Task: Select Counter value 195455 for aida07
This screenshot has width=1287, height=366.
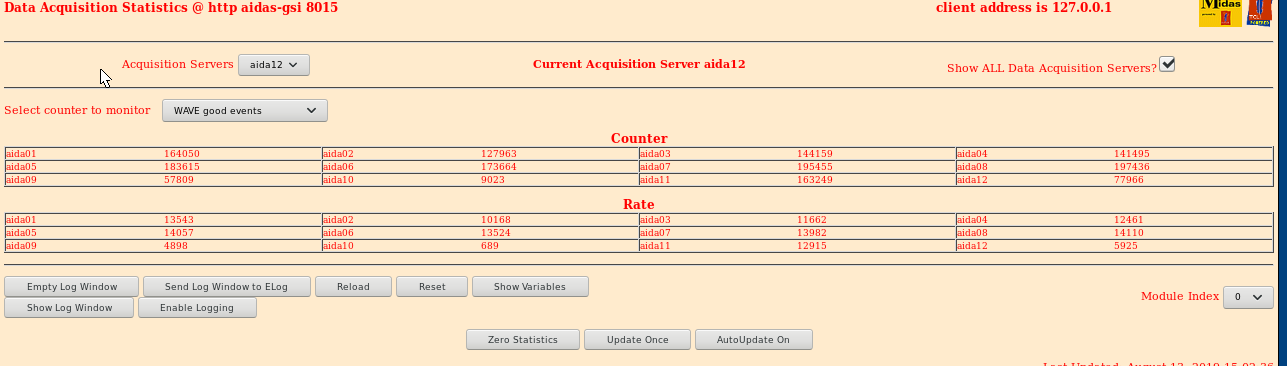Action: 815,167
